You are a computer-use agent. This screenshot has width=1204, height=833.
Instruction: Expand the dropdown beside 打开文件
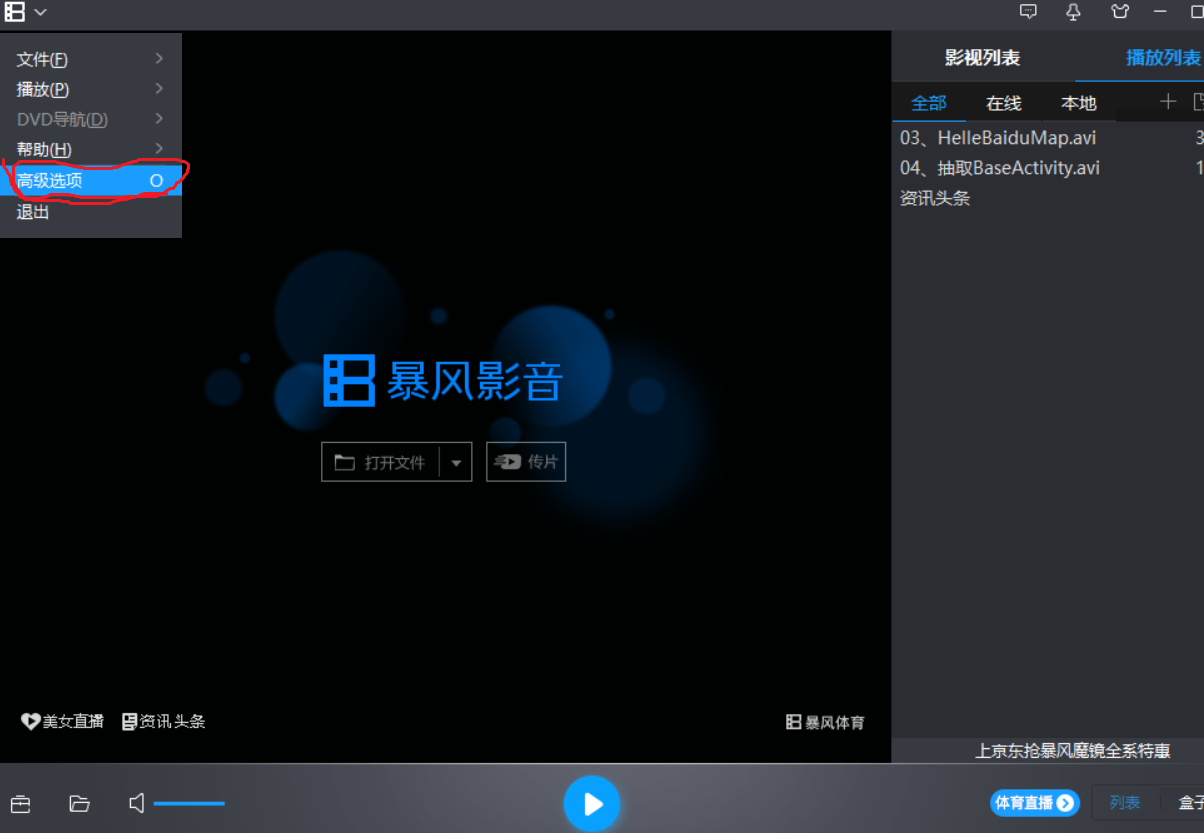point(456,462)
